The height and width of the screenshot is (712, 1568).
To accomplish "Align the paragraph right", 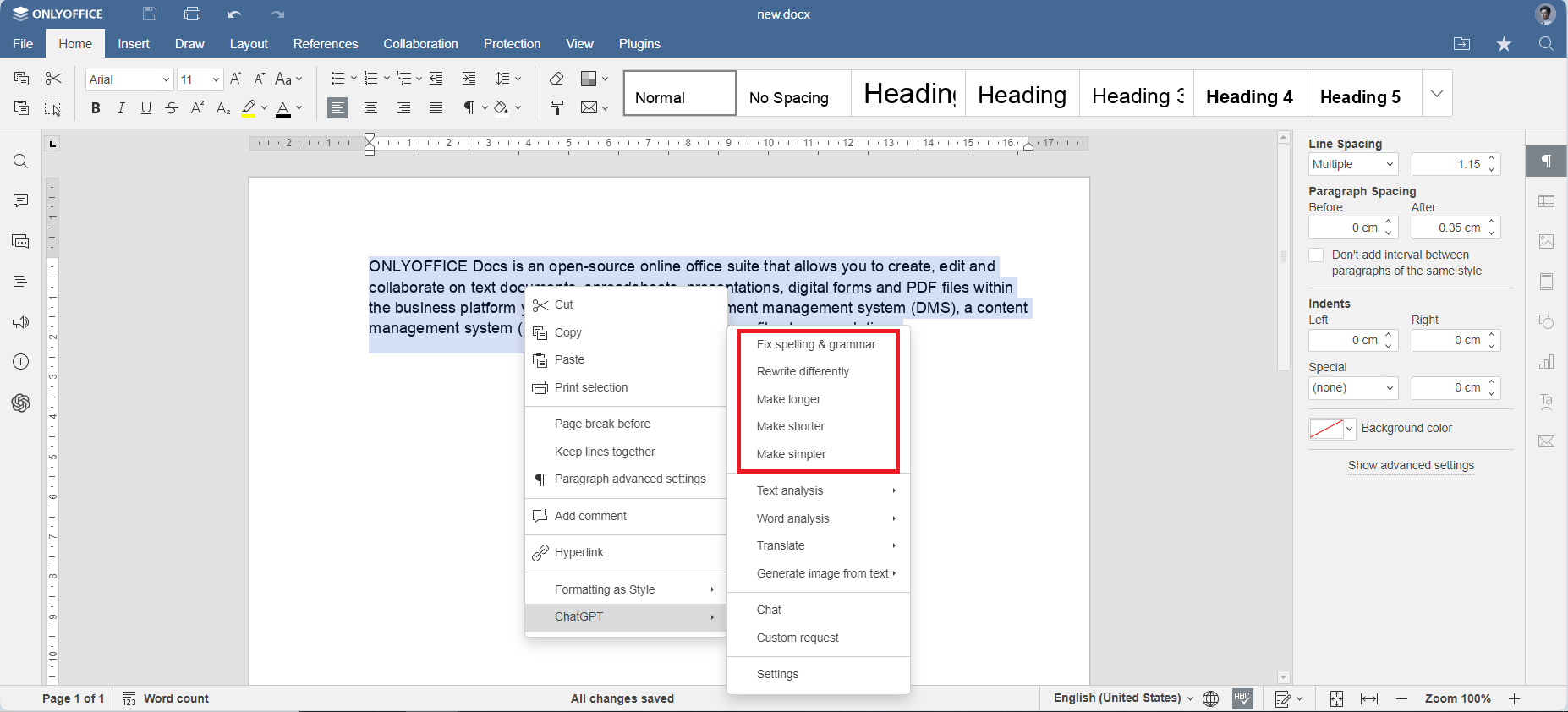I will tap(403, 107).
